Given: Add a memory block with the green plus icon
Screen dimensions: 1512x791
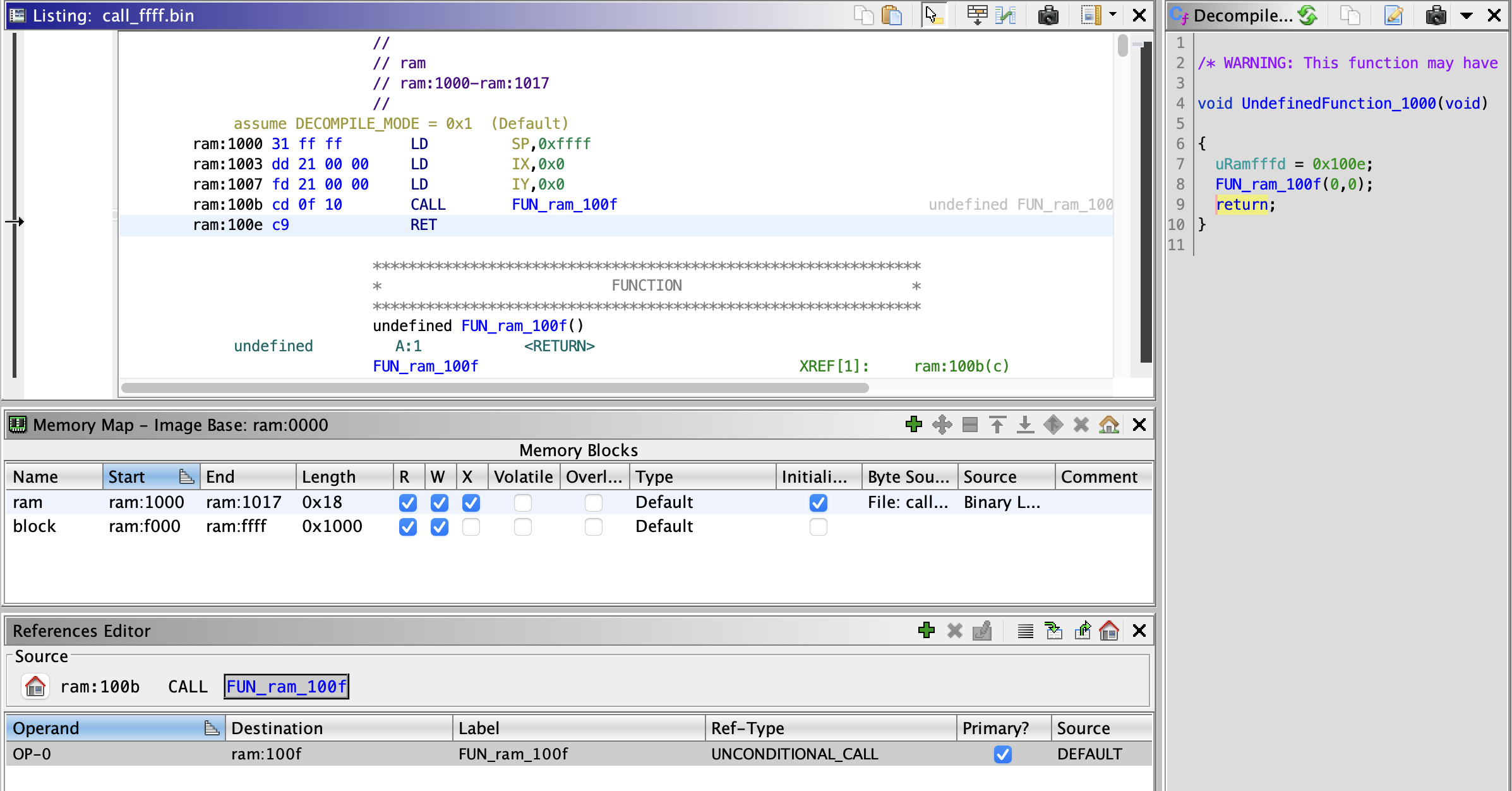Looking at the screenshot, I should [x=914, y=425].
